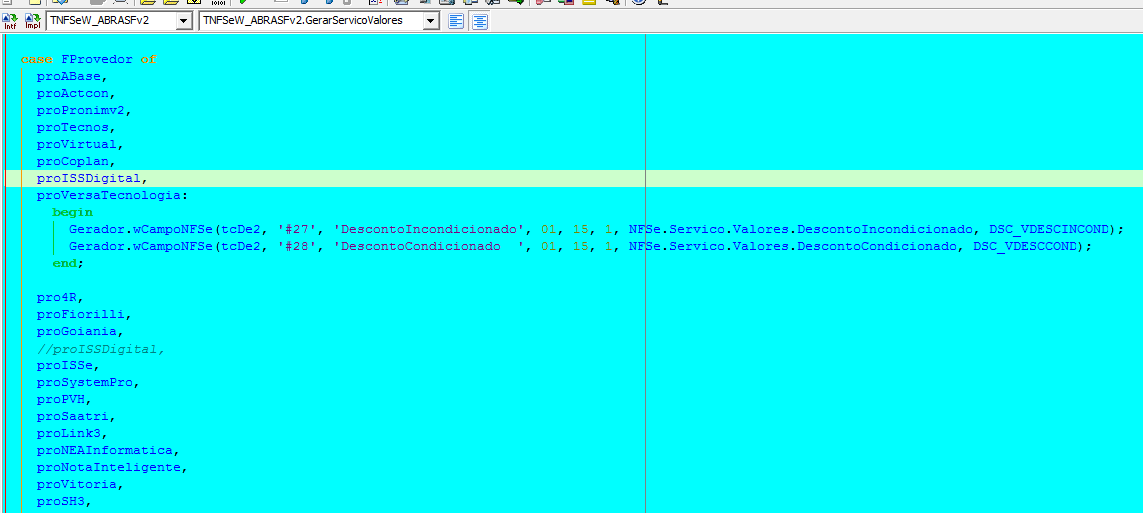The height and width of the screenshot is (513, 1143).
Task: Click the proNEAInformatica line
Action: [x=109, y=451]
